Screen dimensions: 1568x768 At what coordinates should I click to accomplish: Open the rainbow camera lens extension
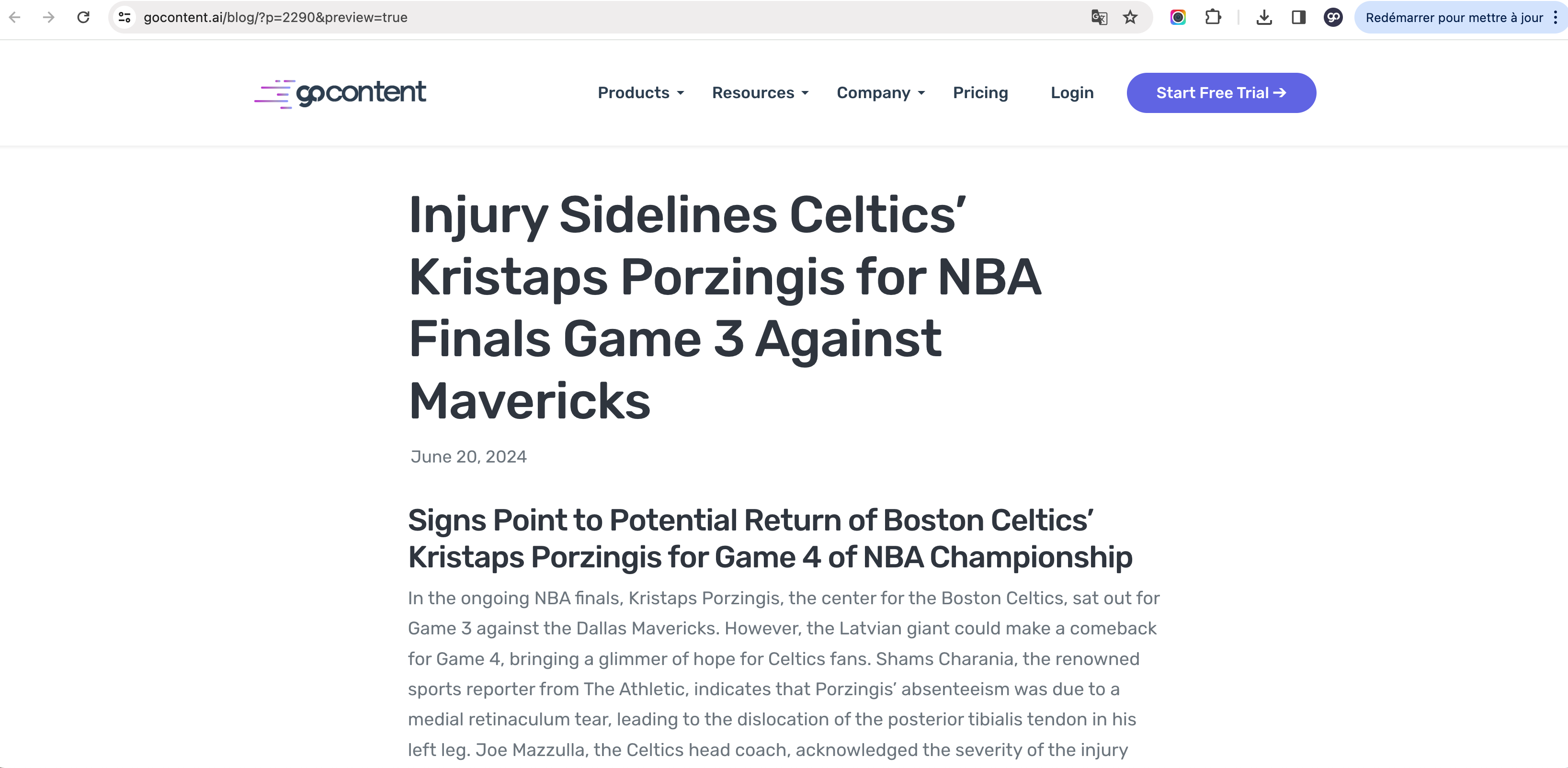point(1178,17)
